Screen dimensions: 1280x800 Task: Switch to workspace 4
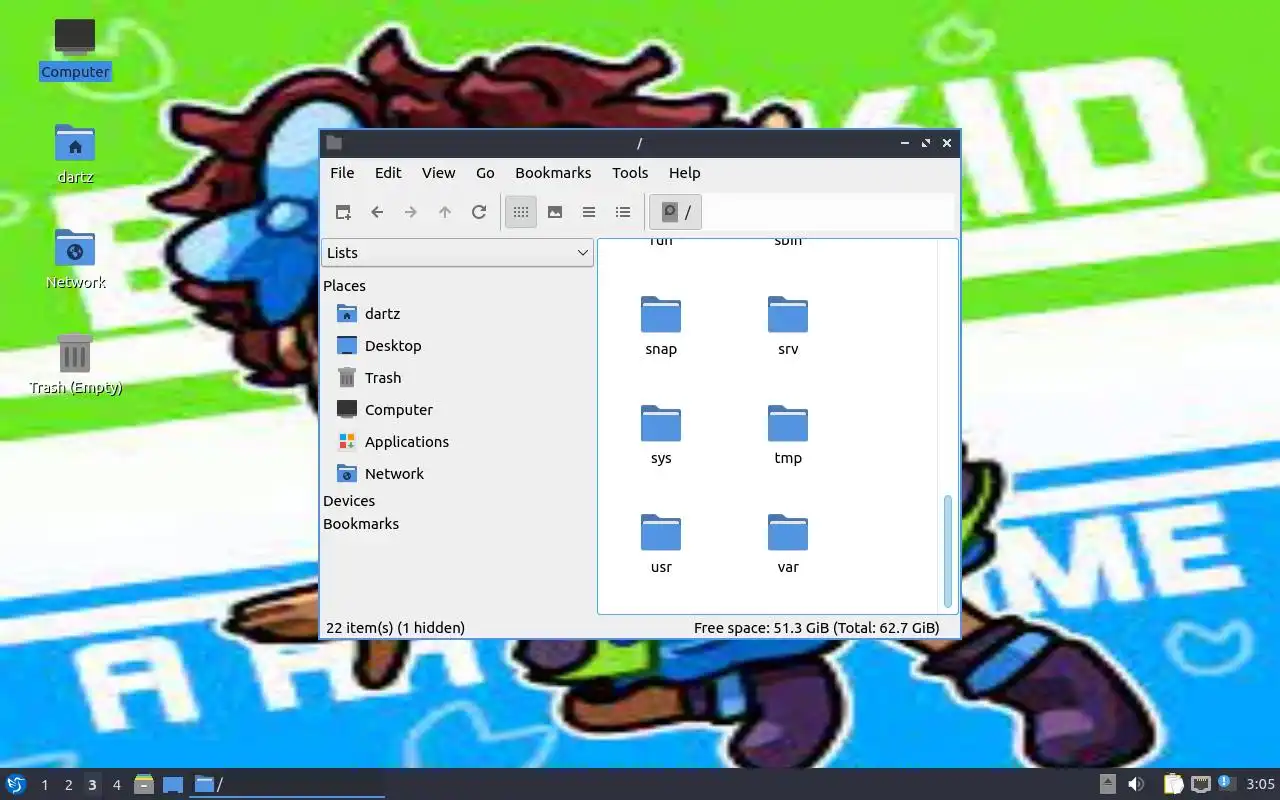[x=117, y=785]
